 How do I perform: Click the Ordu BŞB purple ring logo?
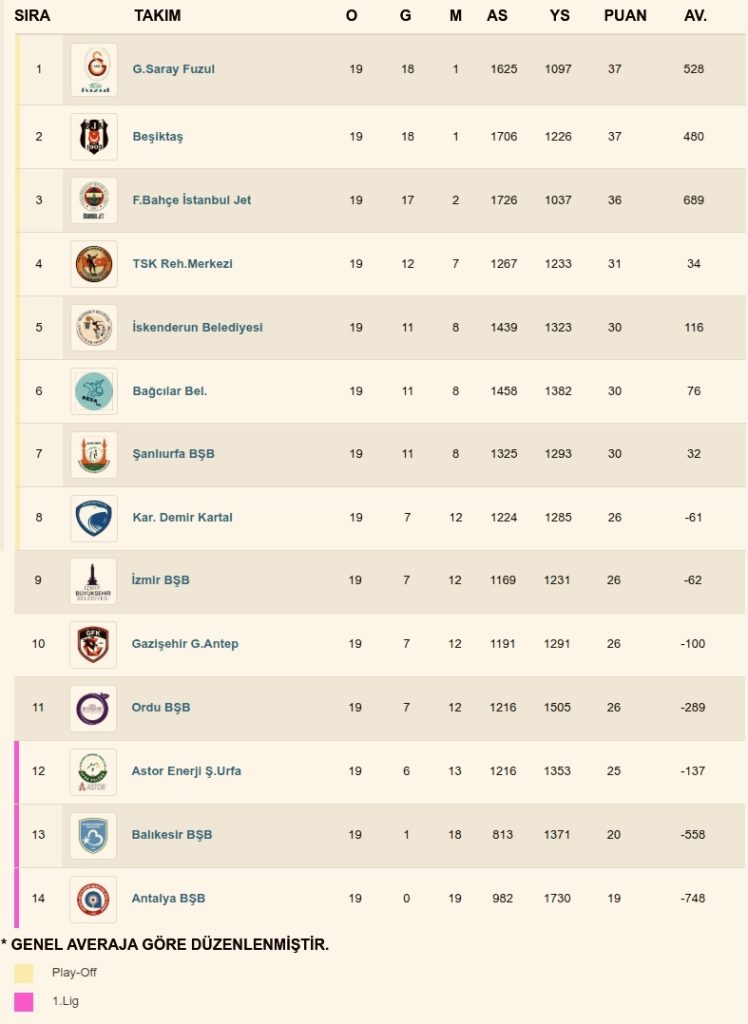tap(94, 708)
